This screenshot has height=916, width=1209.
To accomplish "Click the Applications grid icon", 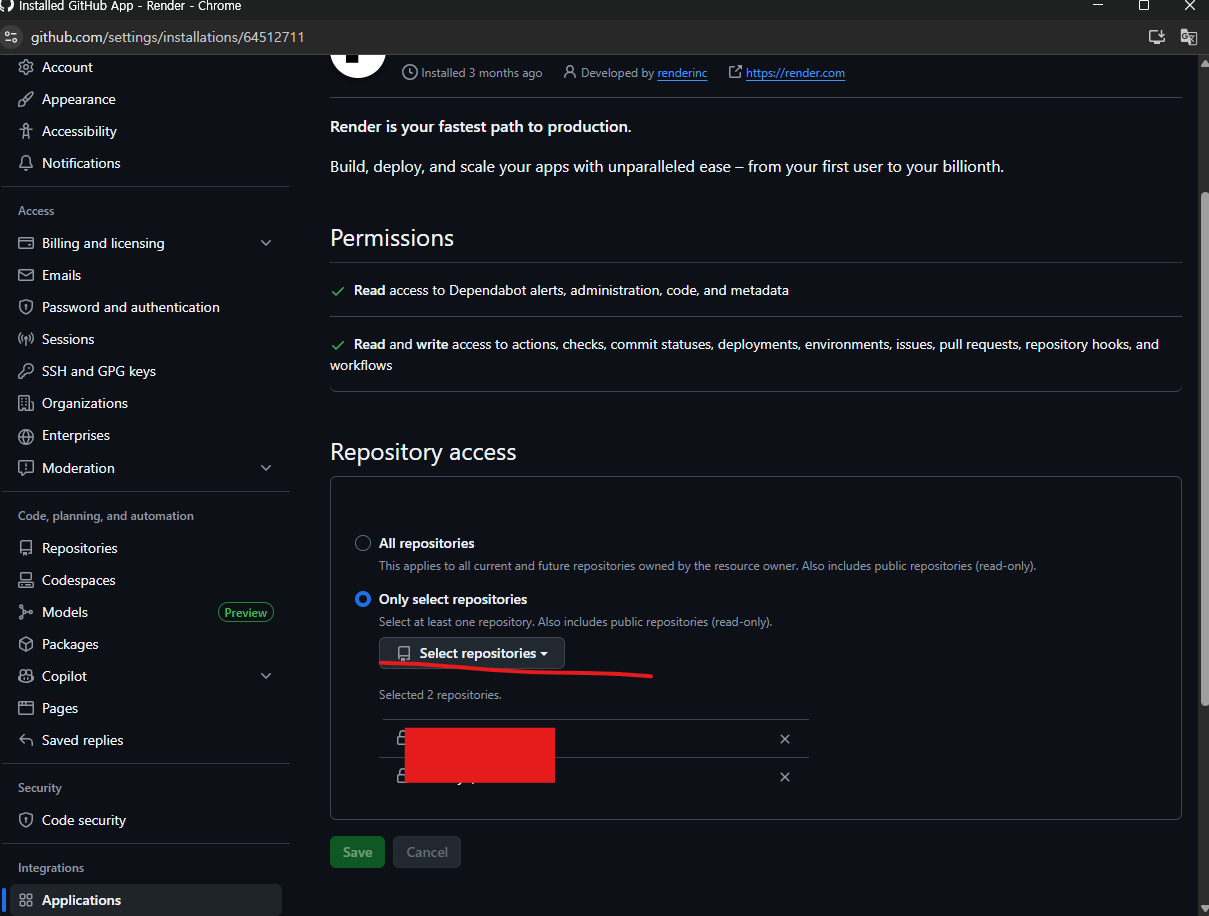I will pos(26,900).
